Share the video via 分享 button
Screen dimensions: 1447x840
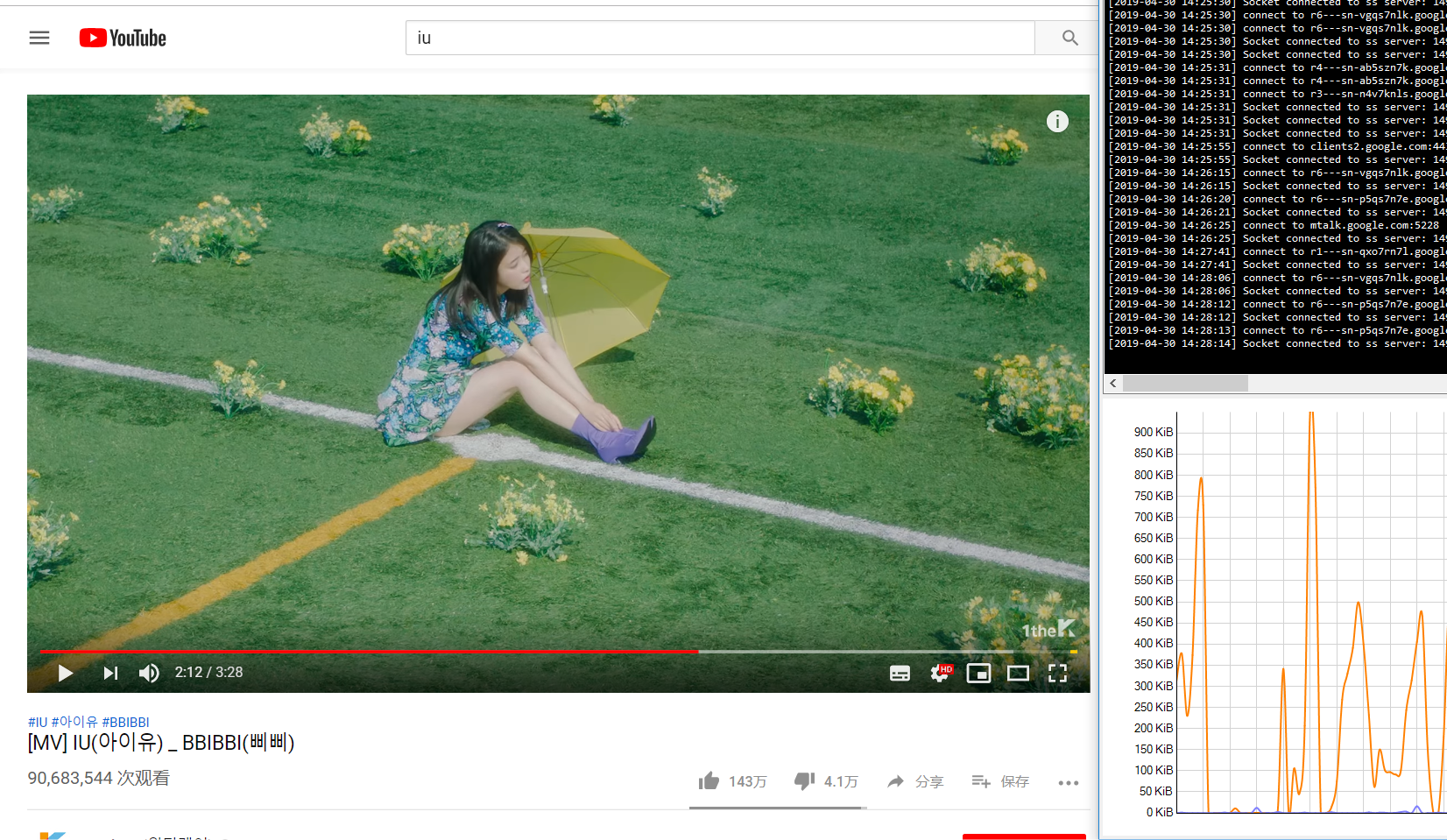(x=915, y=781)
